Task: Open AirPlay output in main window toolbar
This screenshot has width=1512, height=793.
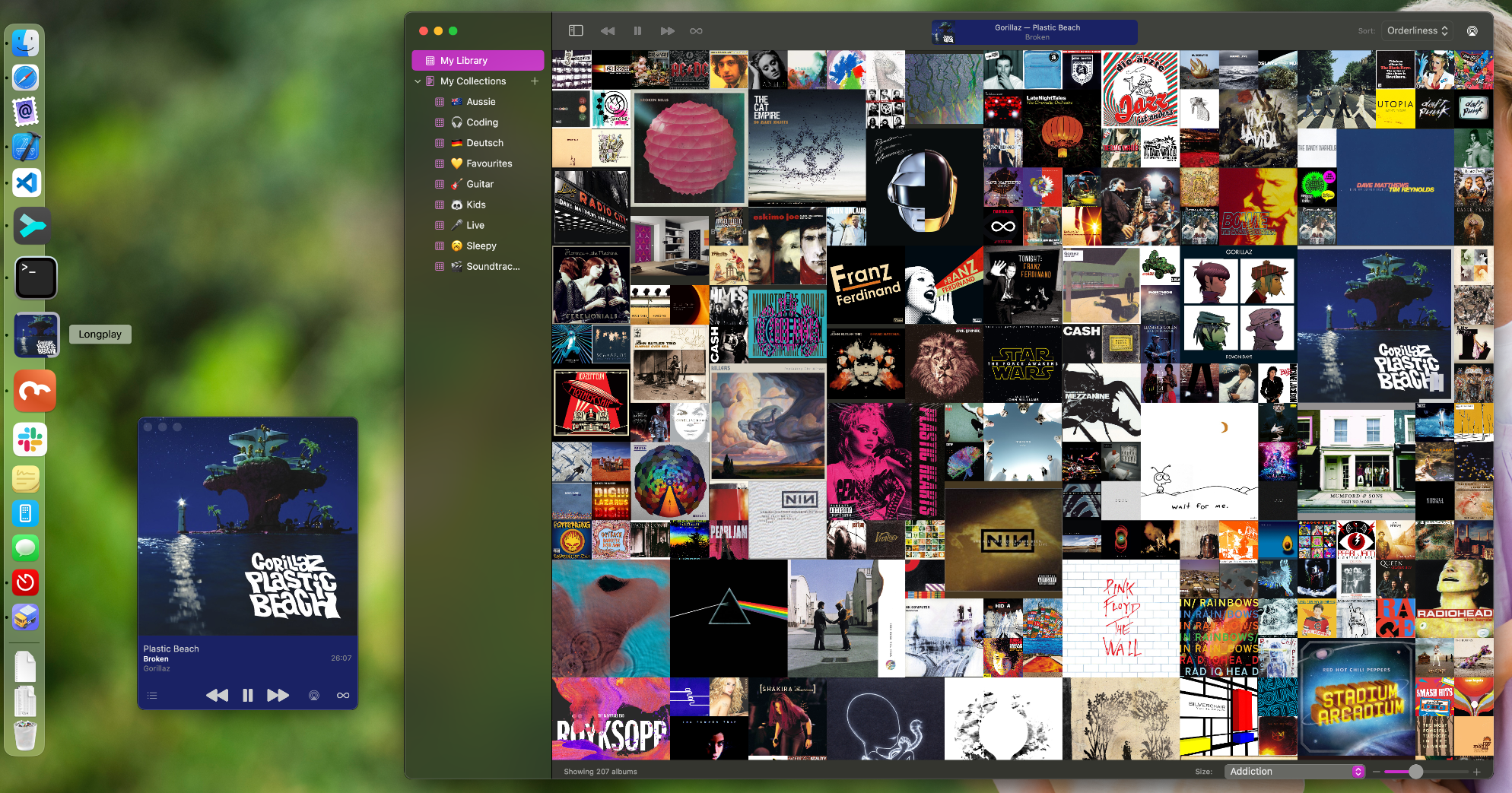Action: pyautogui.click(x=1472, y=31)
